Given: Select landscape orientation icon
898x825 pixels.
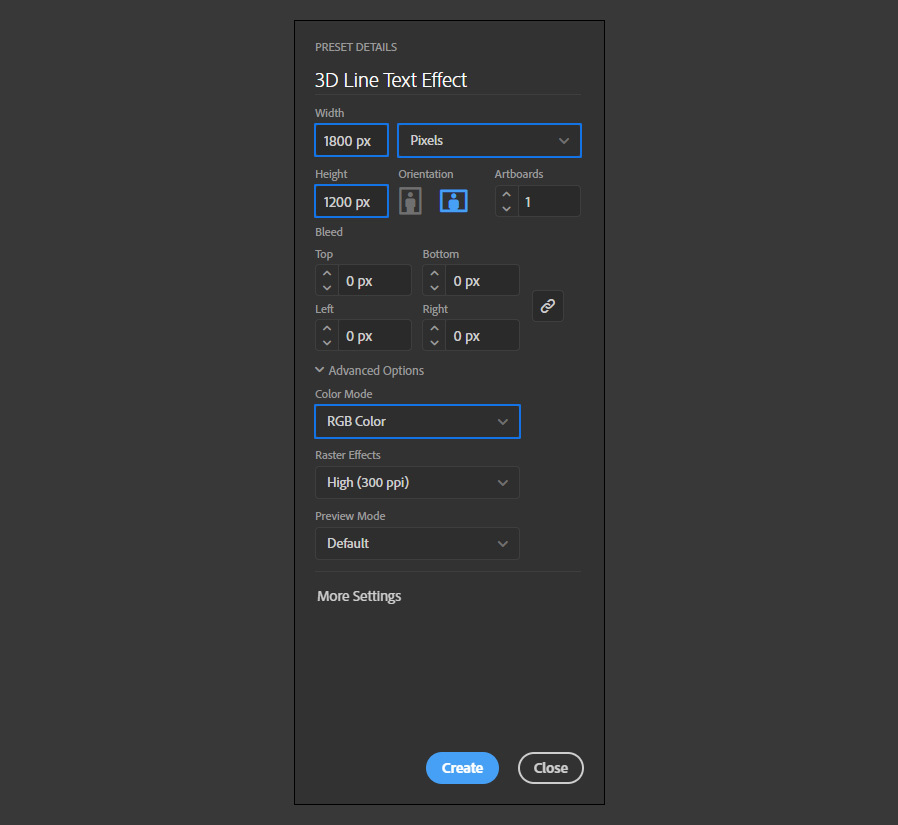Looking at the screenshot, I should (454, 202).
